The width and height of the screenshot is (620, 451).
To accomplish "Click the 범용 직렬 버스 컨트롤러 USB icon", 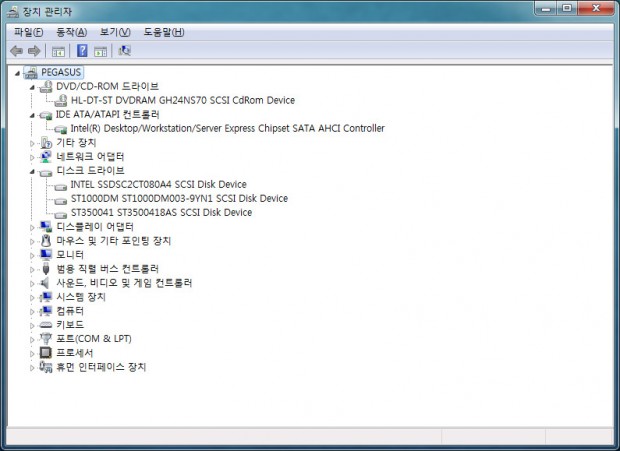I will click(x=46, y=269).
